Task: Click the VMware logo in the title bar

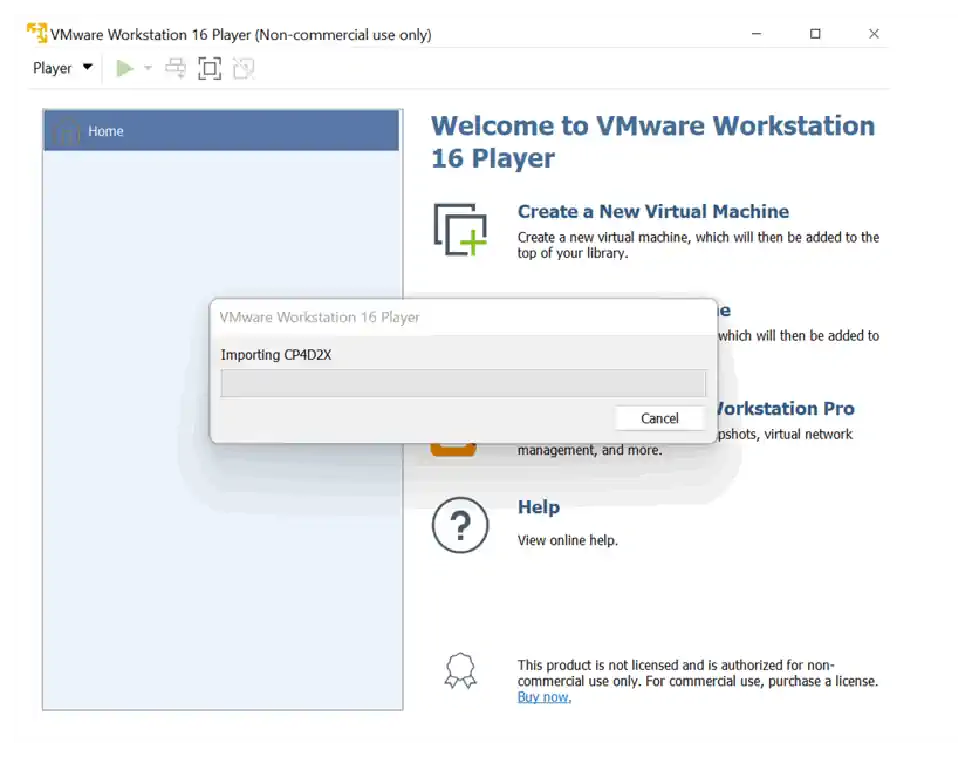Action: (x=38, y=32)
